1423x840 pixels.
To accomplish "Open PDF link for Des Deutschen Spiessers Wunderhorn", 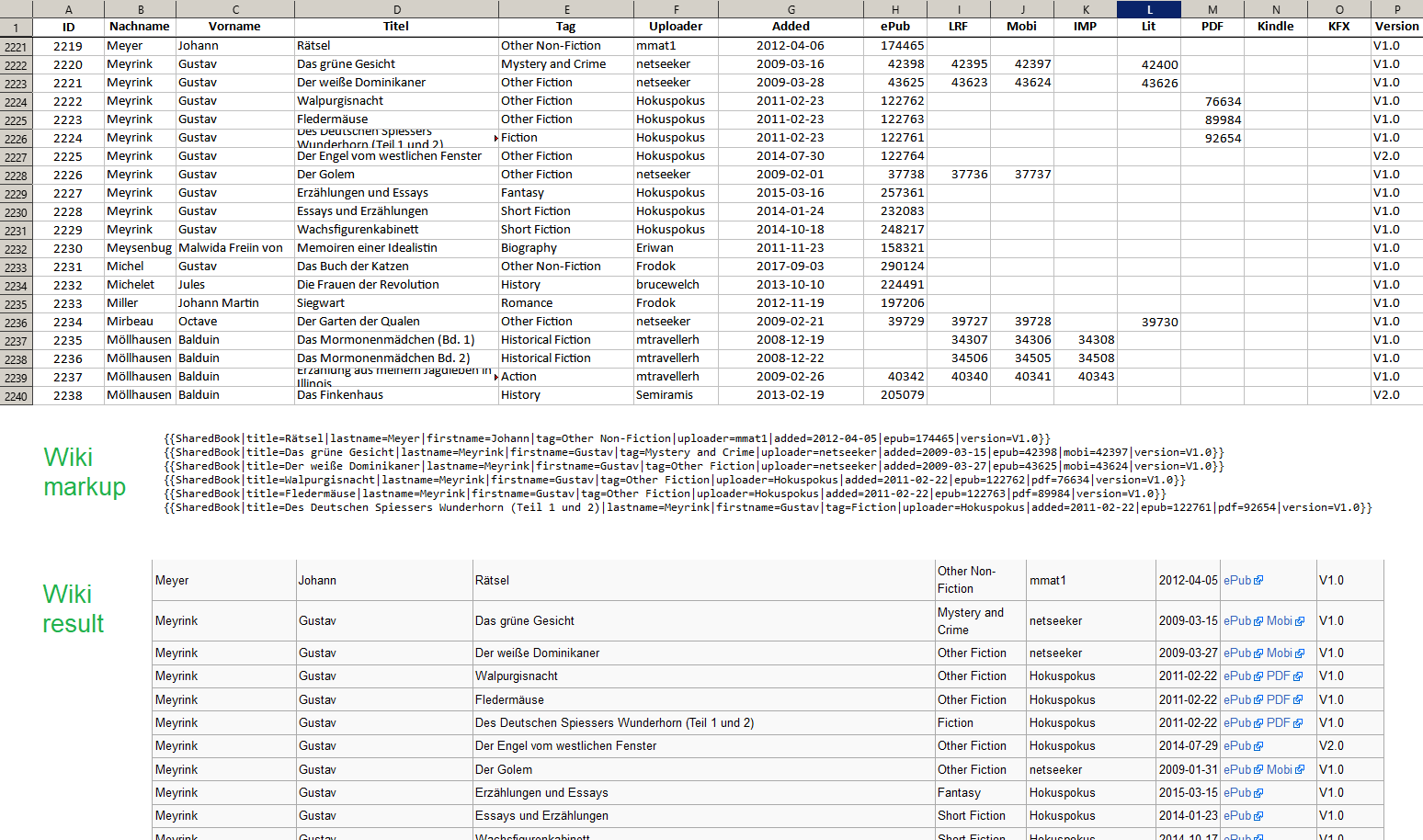I will coord(1284,723).
